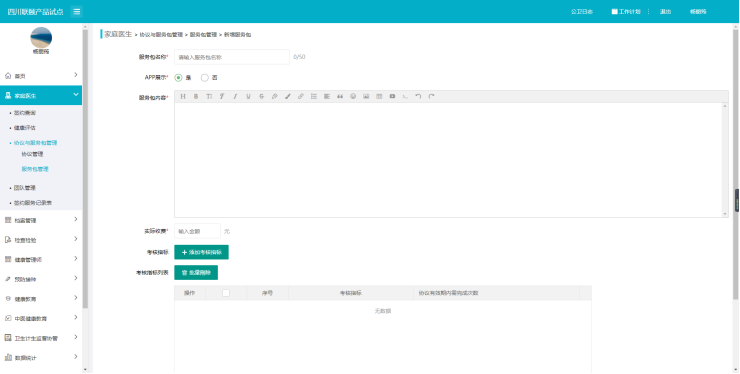Open 签约查询 in the sidebar

25,113
